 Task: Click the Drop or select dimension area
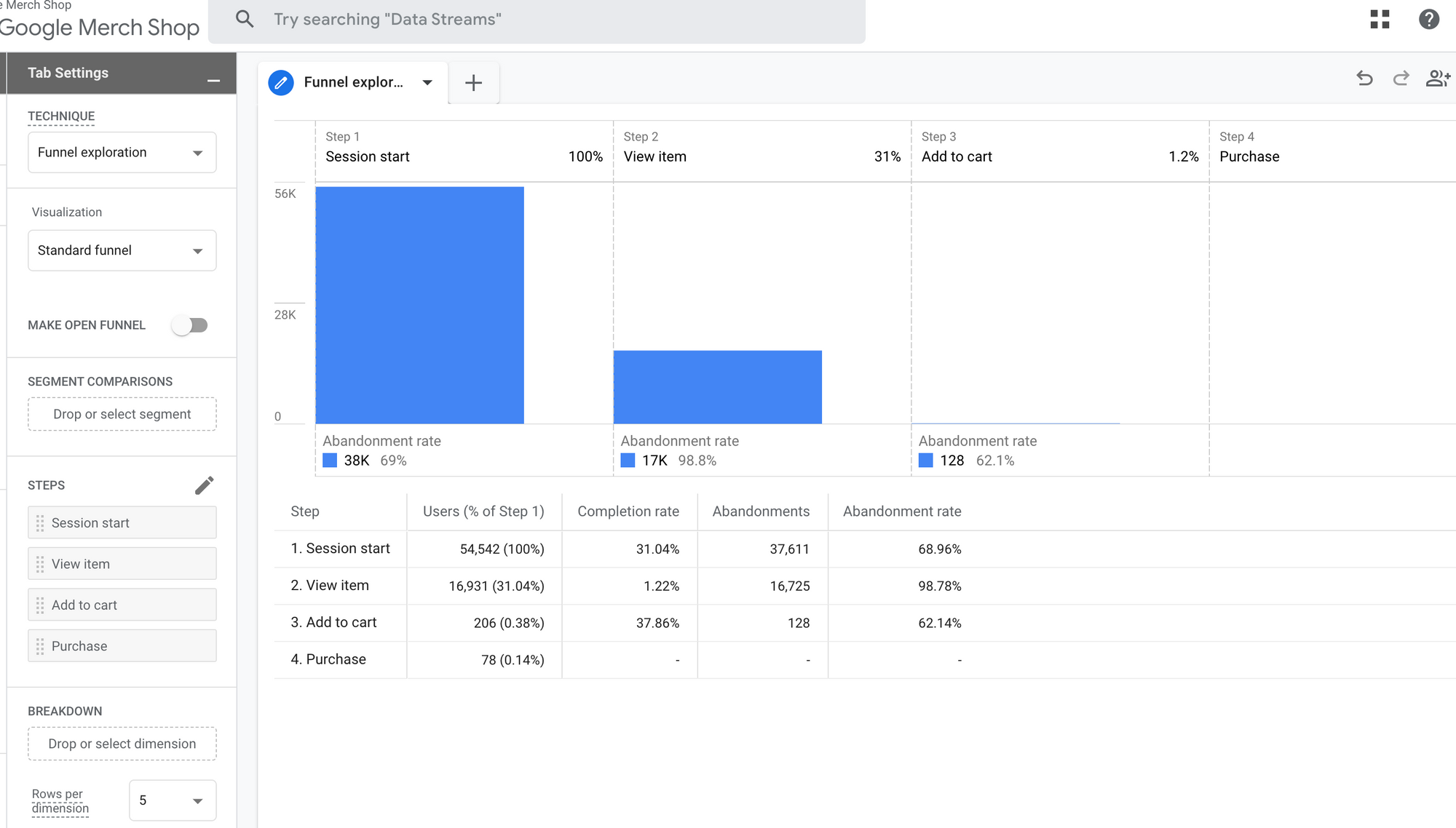click(x=122, y=743)
